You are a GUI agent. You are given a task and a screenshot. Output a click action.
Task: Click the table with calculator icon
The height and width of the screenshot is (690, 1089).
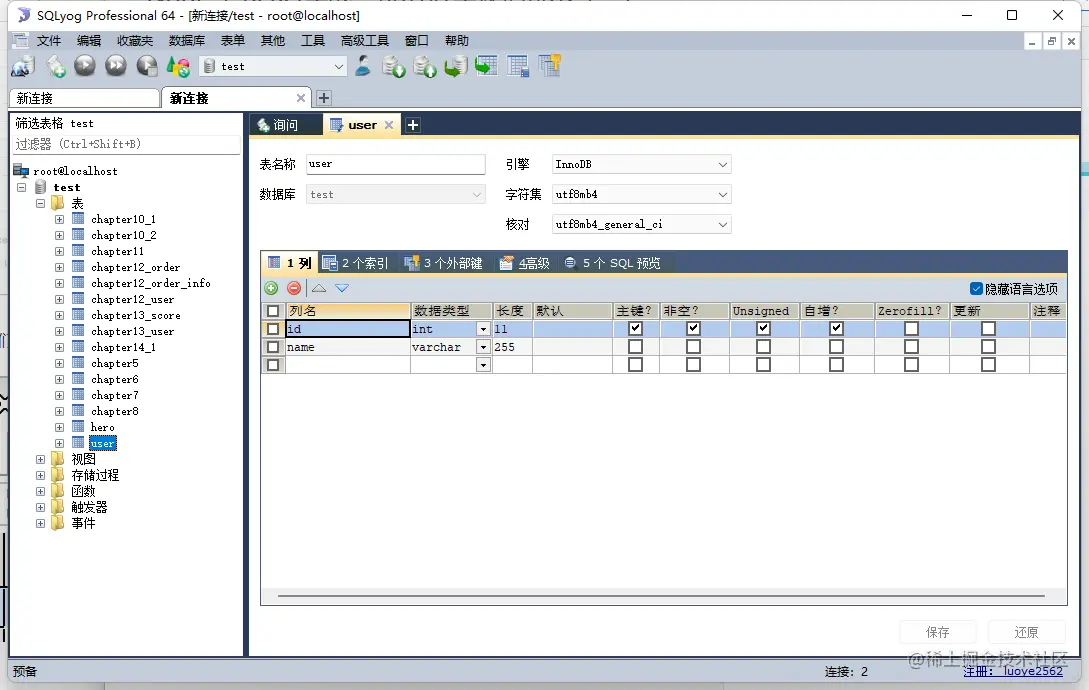pos(518,66)
